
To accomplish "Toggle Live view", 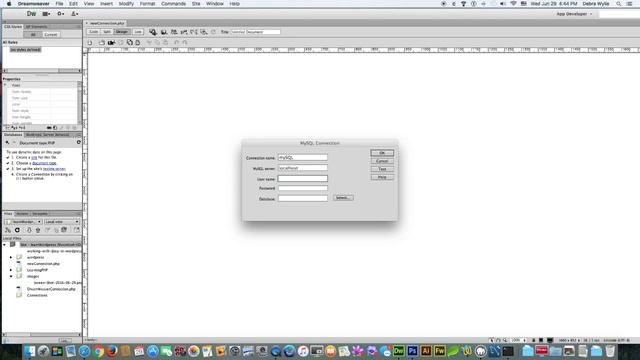I will [138, 32].
